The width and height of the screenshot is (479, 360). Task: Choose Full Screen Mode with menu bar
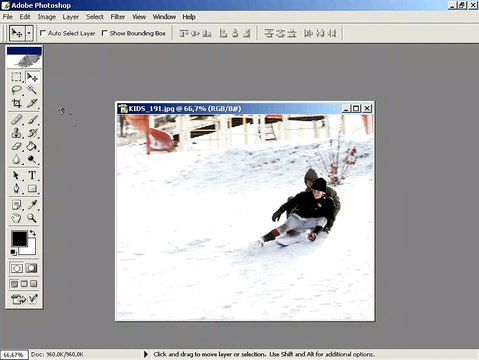pyautogui.click(x=24, y=284)
